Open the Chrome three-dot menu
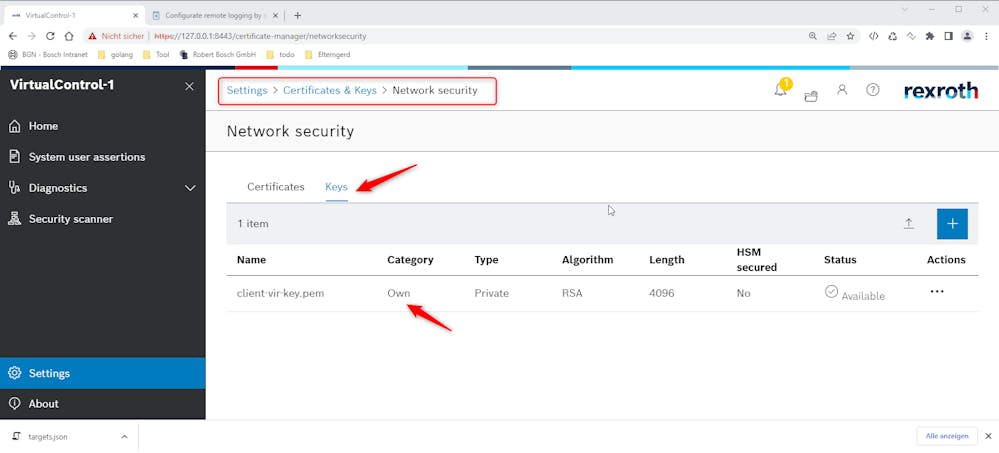Screen dimensions: 999x453 (986, 36)
